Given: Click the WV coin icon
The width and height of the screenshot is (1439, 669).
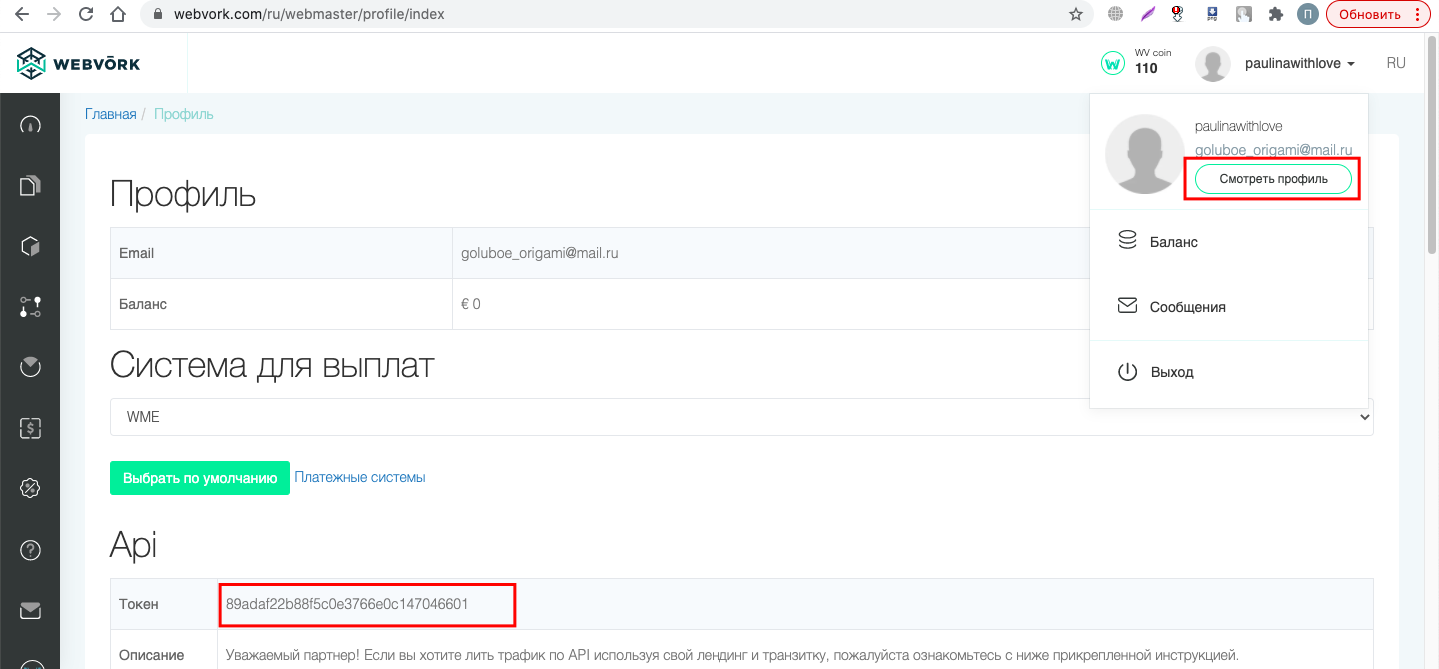Looking at the screenshot, I should pyautogui.click(x=1112, y=63).
